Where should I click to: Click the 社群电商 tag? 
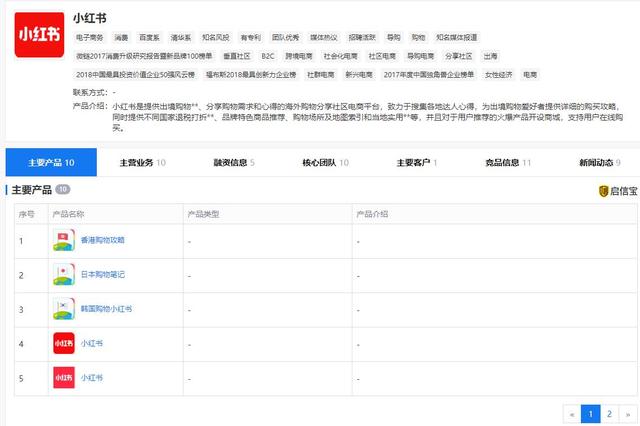tap(320, 75)
